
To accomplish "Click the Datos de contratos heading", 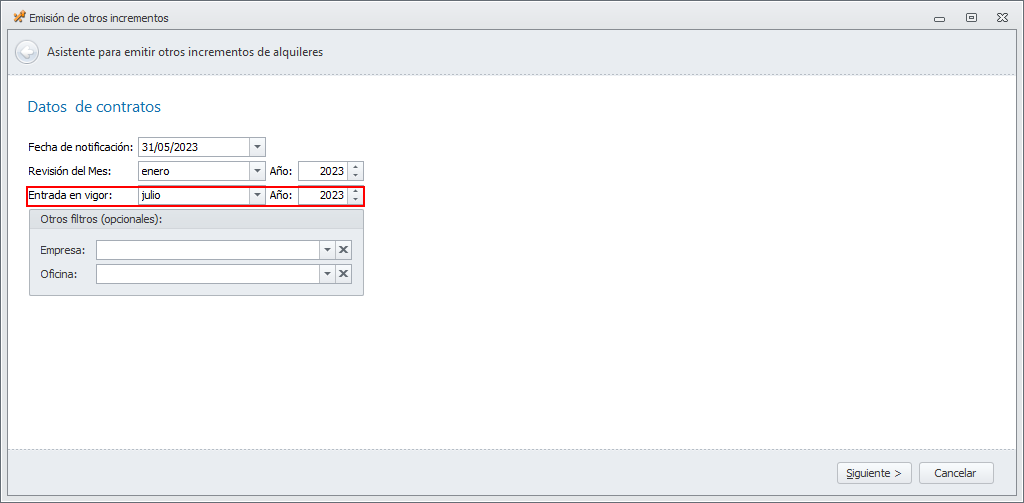I will pos(94,107).
